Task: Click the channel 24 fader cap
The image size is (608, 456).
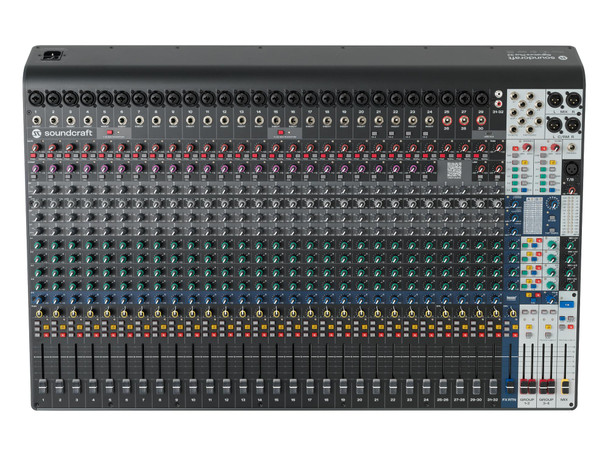Action: (x=426, y=386)
